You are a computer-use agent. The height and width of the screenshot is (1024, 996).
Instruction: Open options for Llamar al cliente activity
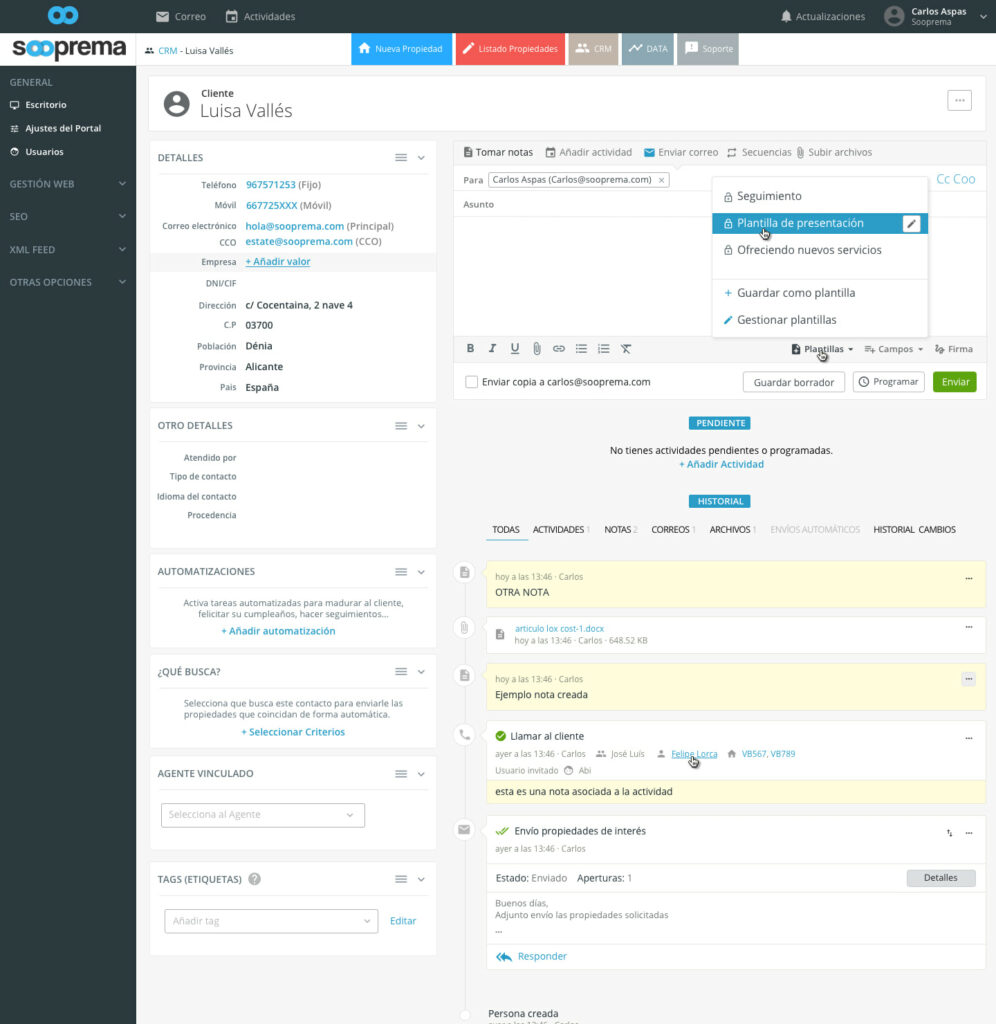pyautogui.click(x=969, y=738)
